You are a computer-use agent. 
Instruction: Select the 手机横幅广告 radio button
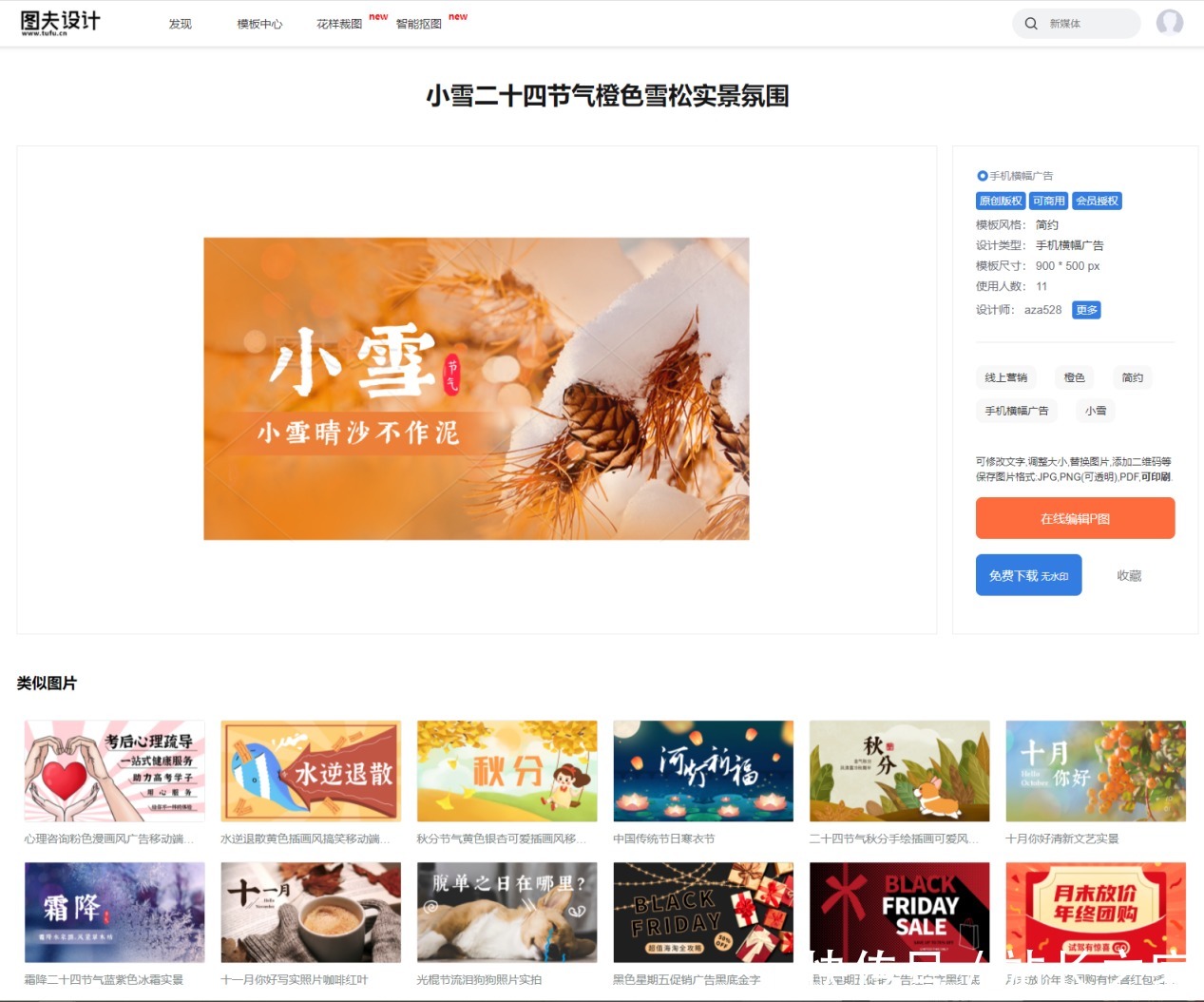click(x=981, y=175)
